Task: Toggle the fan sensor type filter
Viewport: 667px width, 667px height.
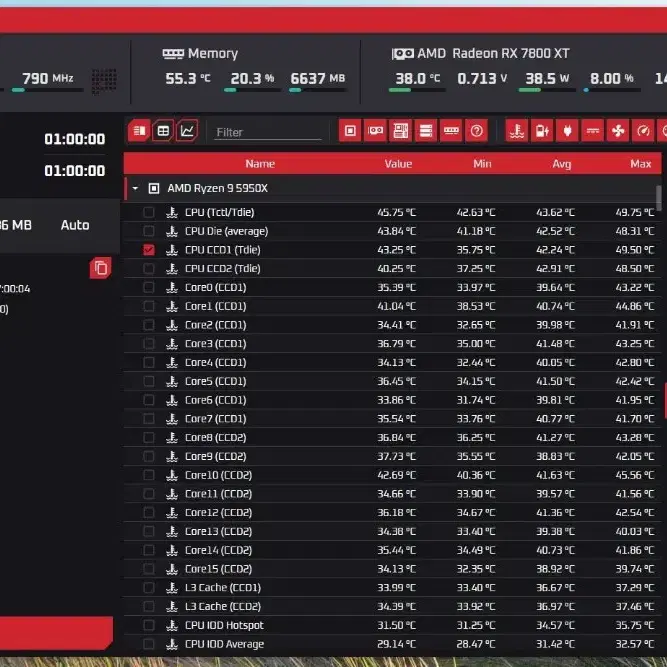Action: [618, 131]
